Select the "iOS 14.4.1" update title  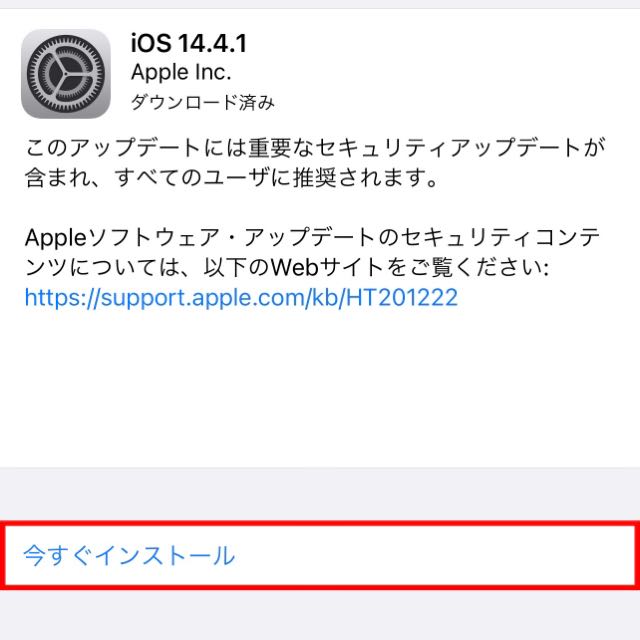tap(189, 43)
